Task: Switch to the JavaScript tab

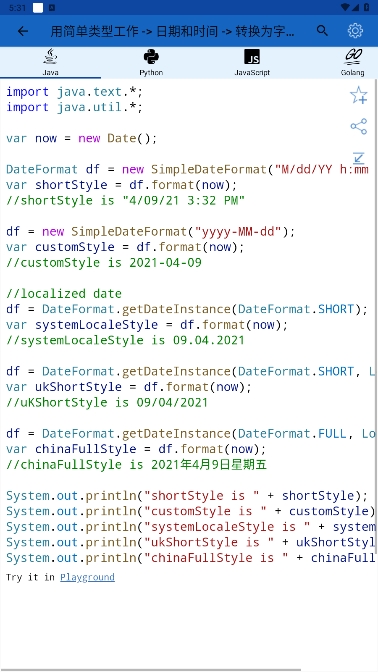Action: pos(252,63)
